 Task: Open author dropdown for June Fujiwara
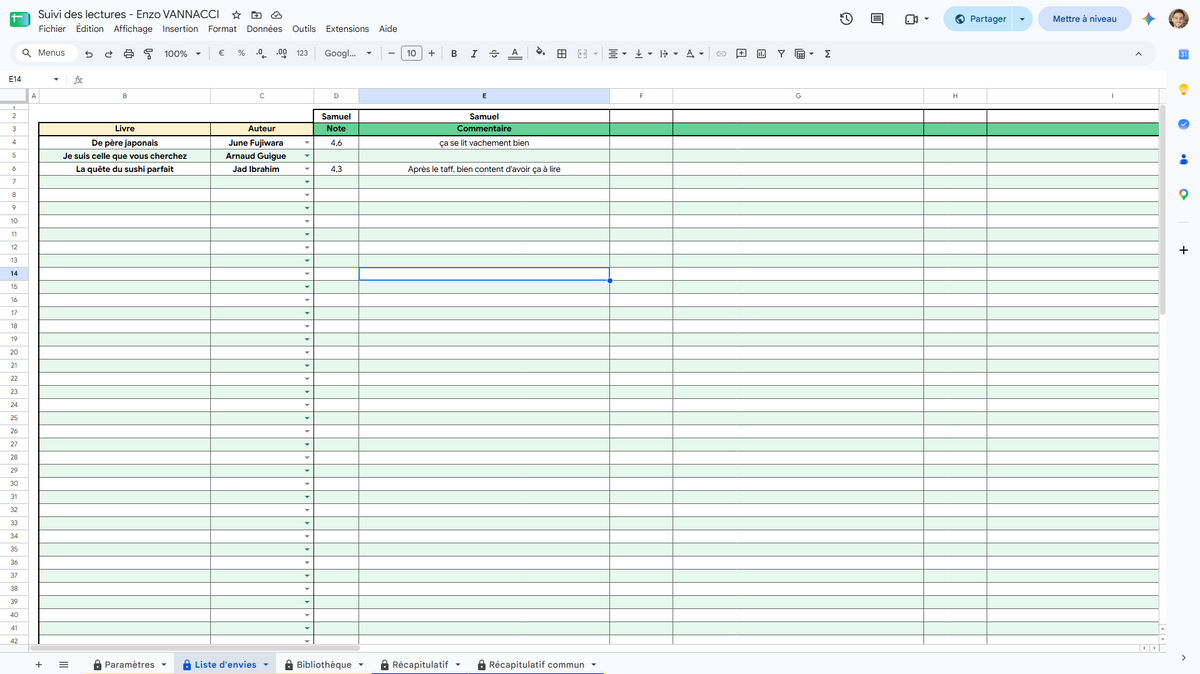[x=307, y=143]
